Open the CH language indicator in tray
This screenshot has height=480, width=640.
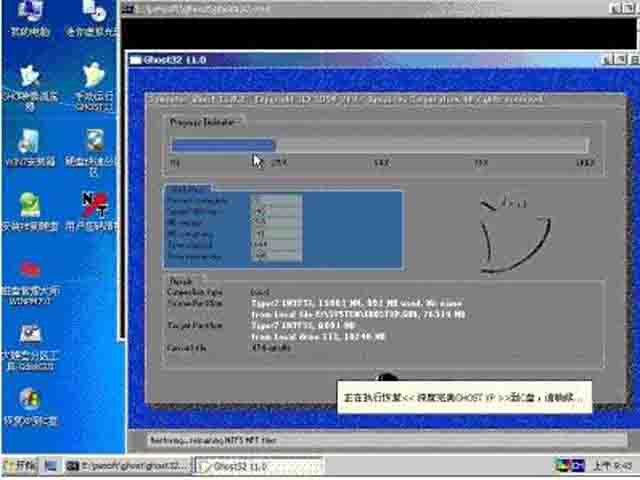tap(577, 465)
